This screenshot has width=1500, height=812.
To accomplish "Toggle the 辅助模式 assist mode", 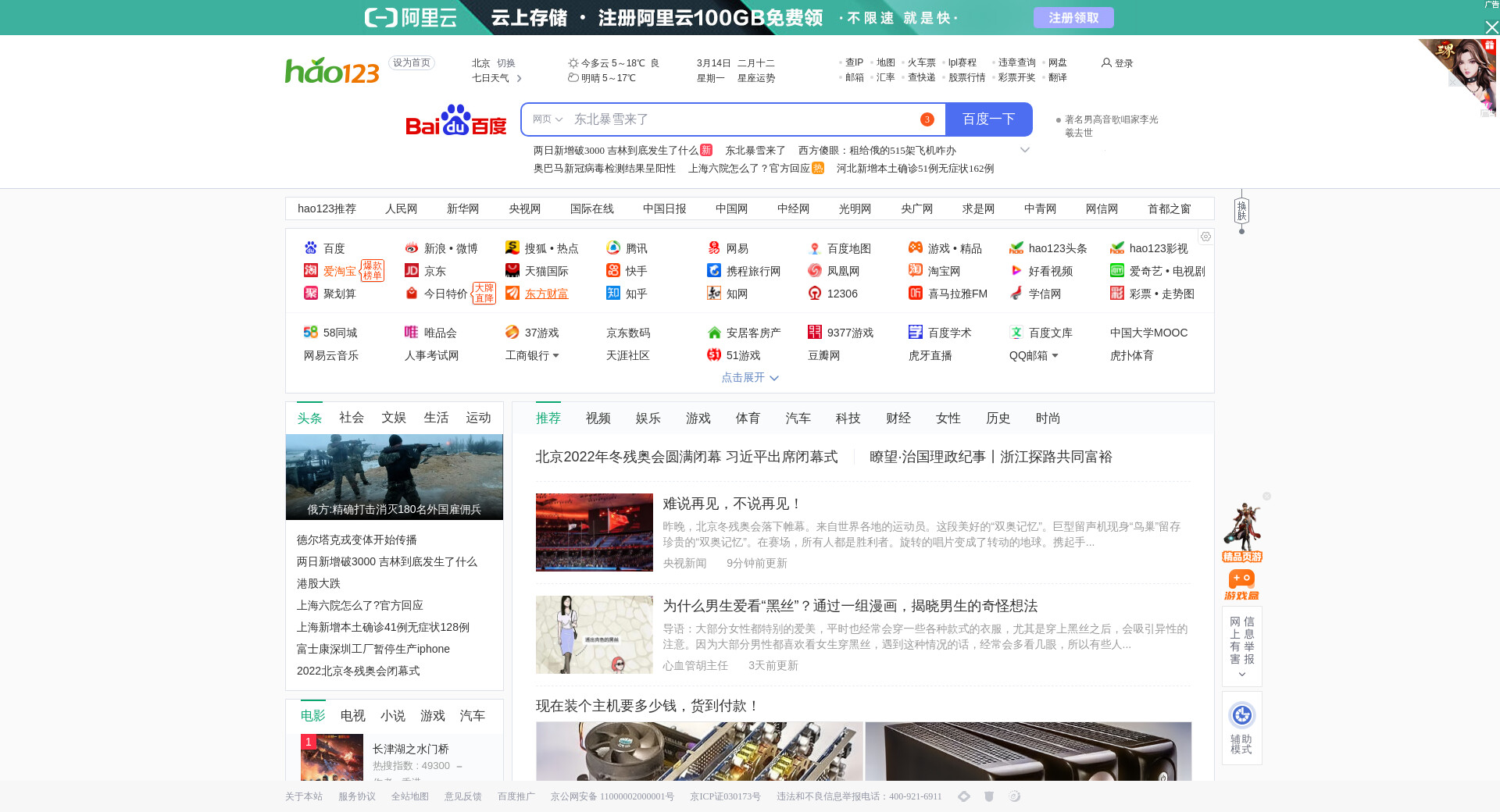I will point(1241,727).
